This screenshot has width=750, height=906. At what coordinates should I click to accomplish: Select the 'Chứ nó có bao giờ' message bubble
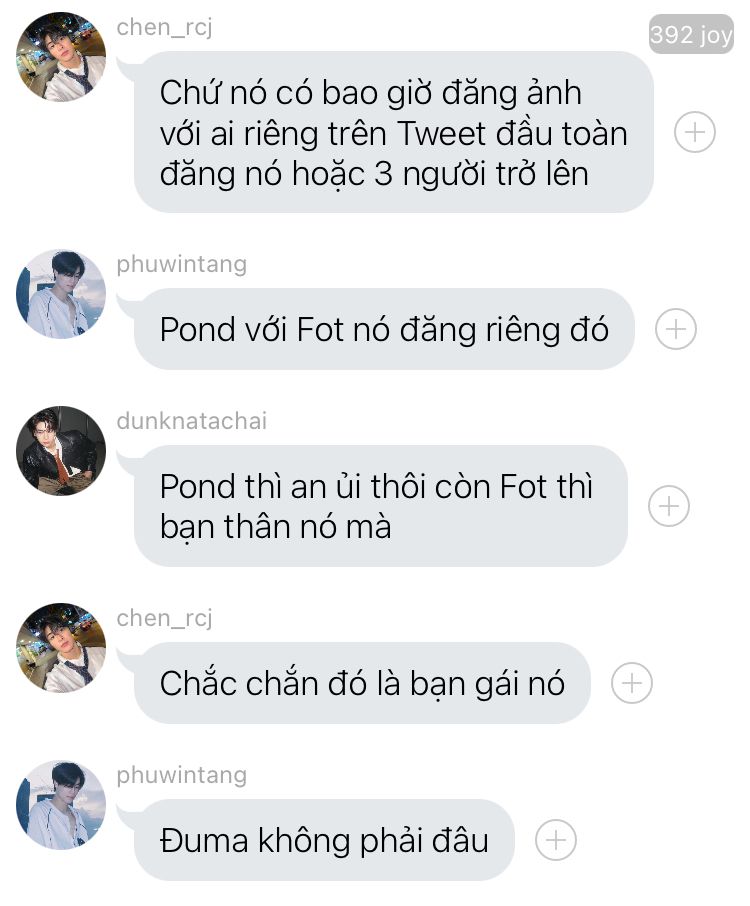click(393, 132)
